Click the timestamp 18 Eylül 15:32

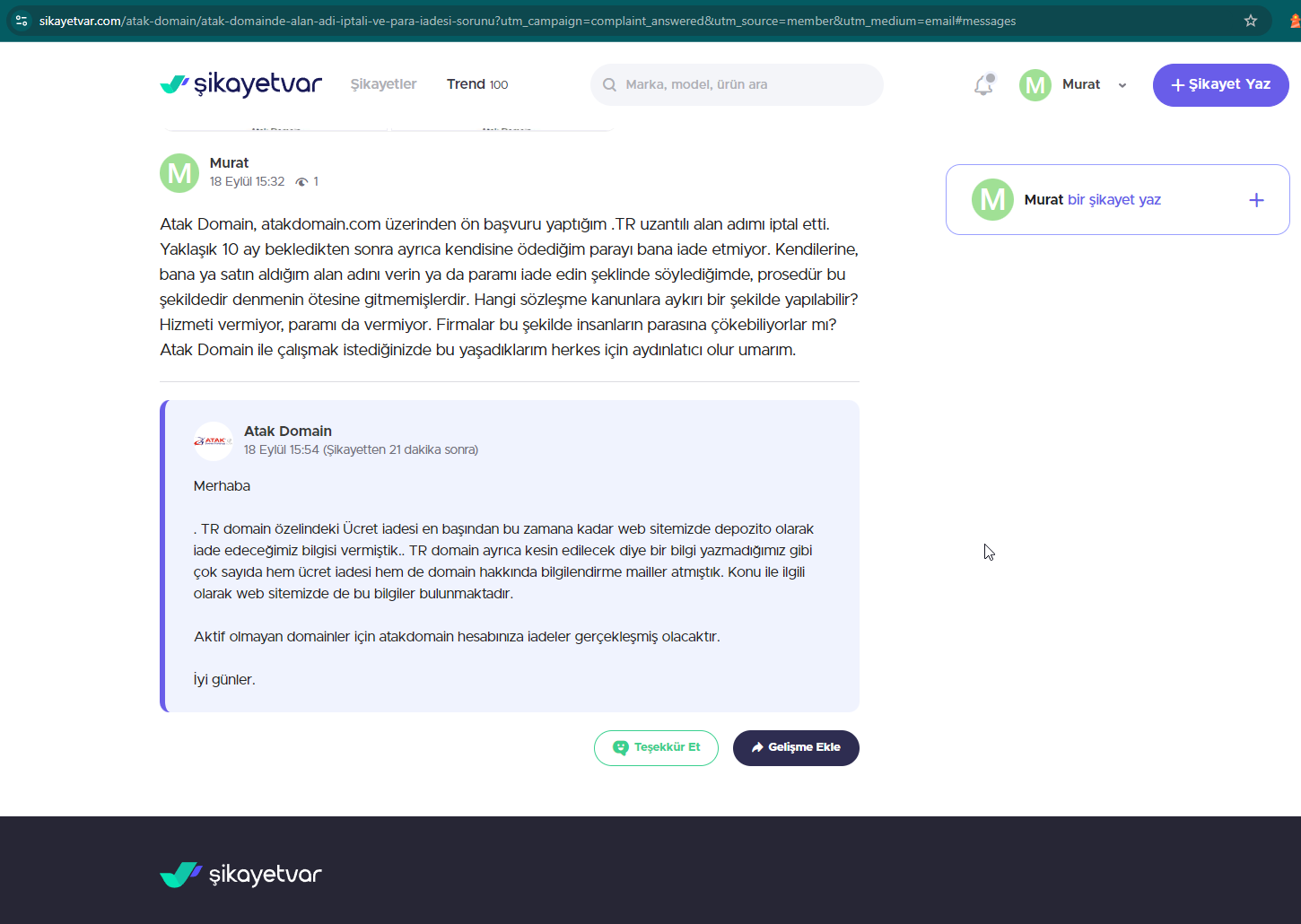pos(247,182)
